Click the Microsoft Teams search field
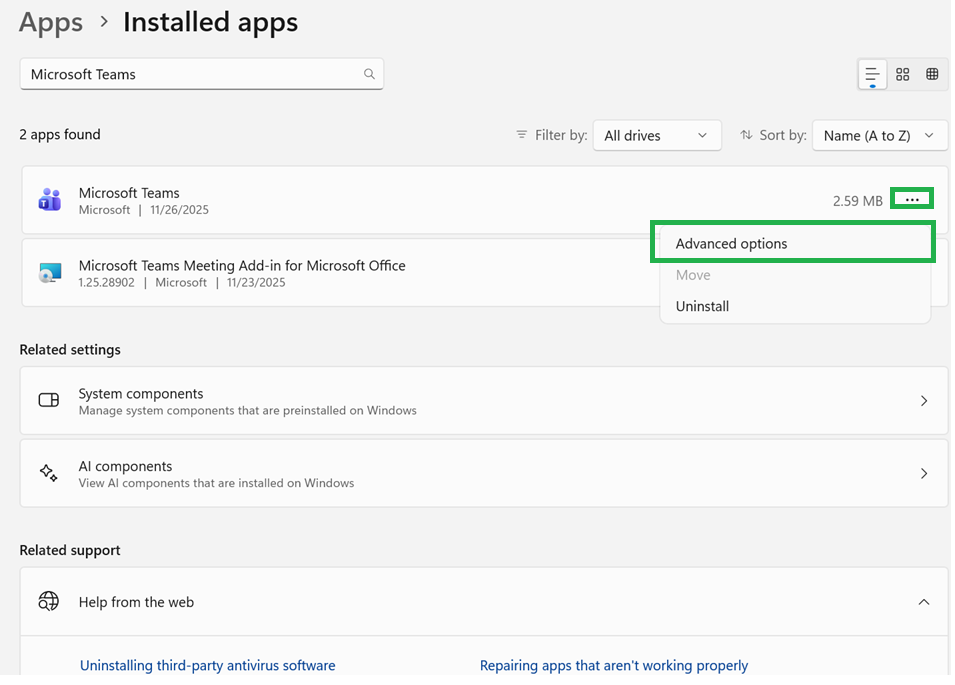The width and height of the screenshot is (955, 685). click(190, 74)
